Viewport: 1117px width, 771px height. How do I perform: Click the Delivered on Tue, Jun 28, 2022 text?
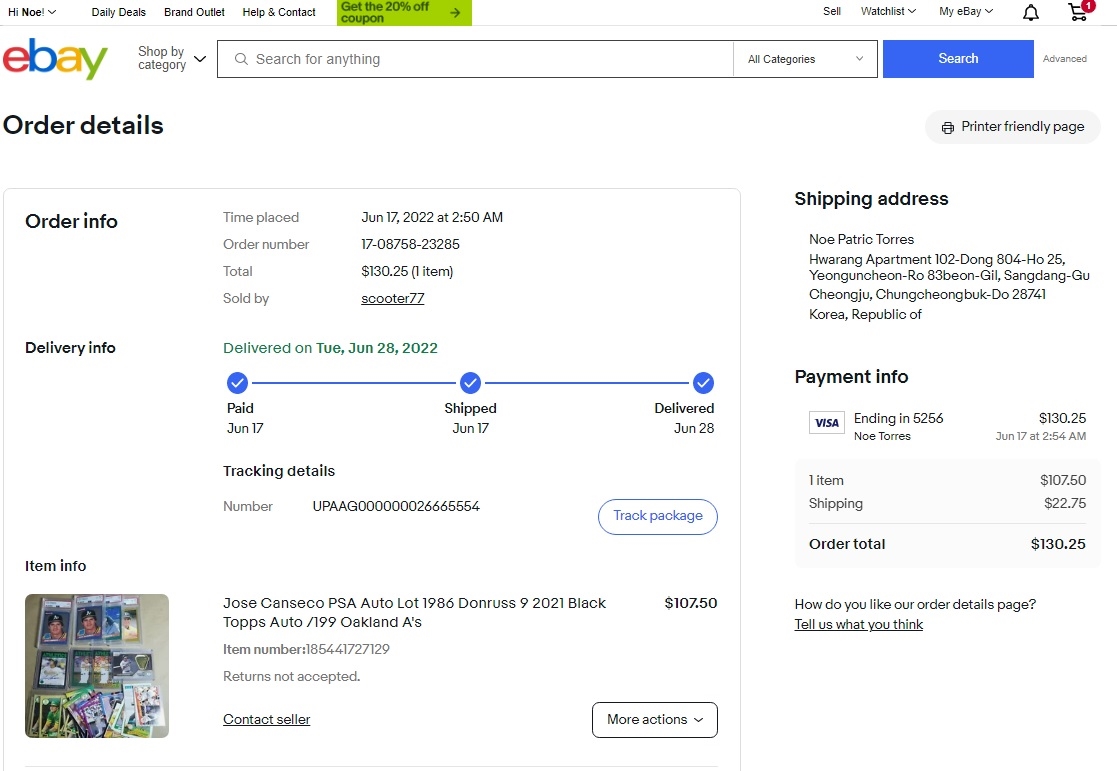coord(331,348)
